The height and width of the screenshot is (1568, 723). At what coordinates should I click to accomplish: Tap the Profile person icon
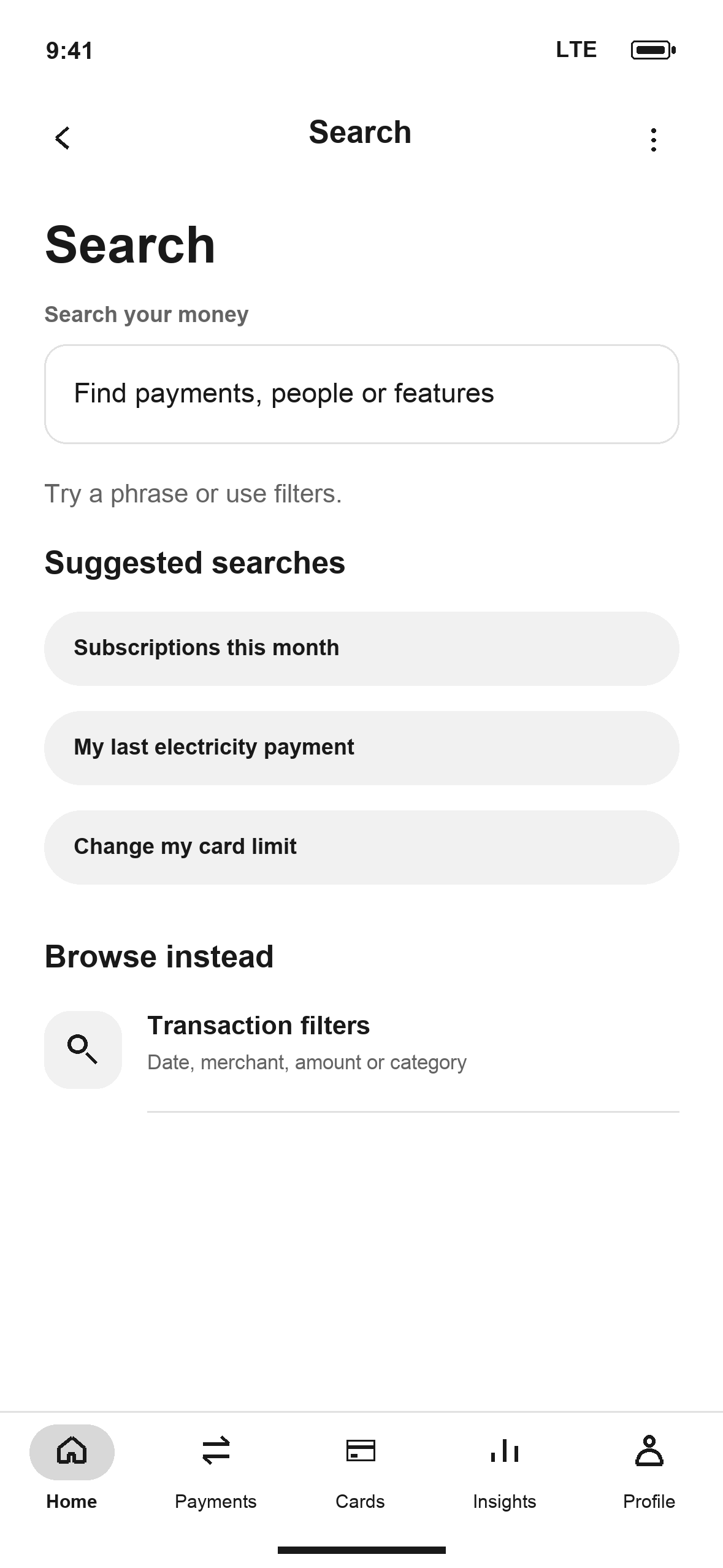point(649,1451)
